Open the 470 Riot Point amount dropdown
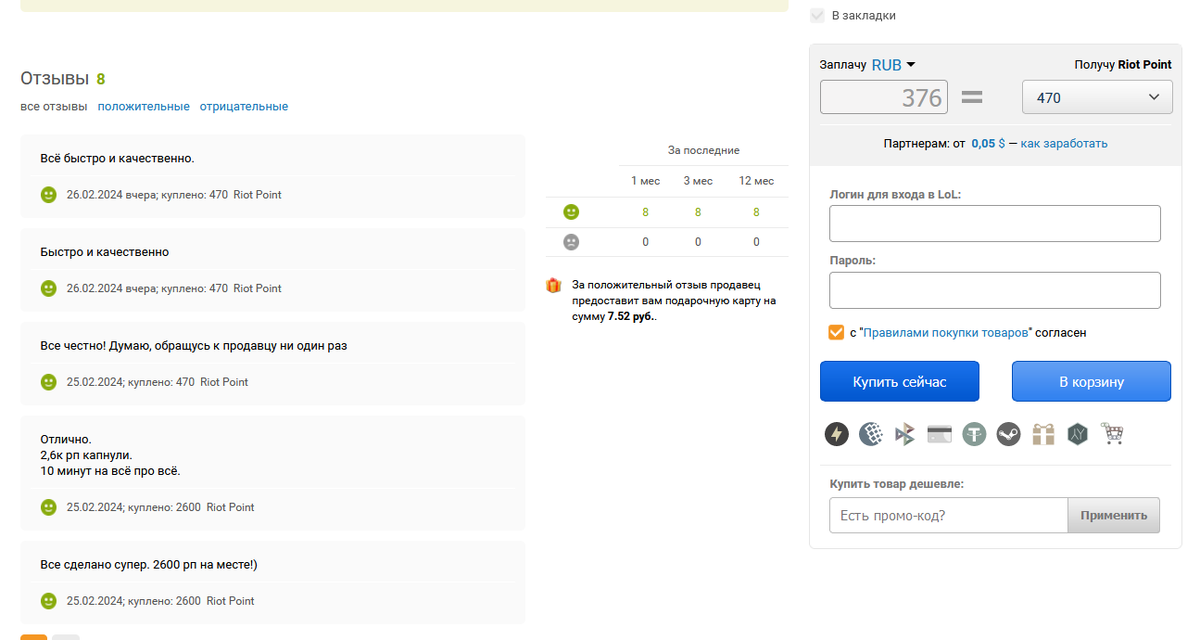The width and height of the screenshot is (1200, 640). tap(1096, 97)
